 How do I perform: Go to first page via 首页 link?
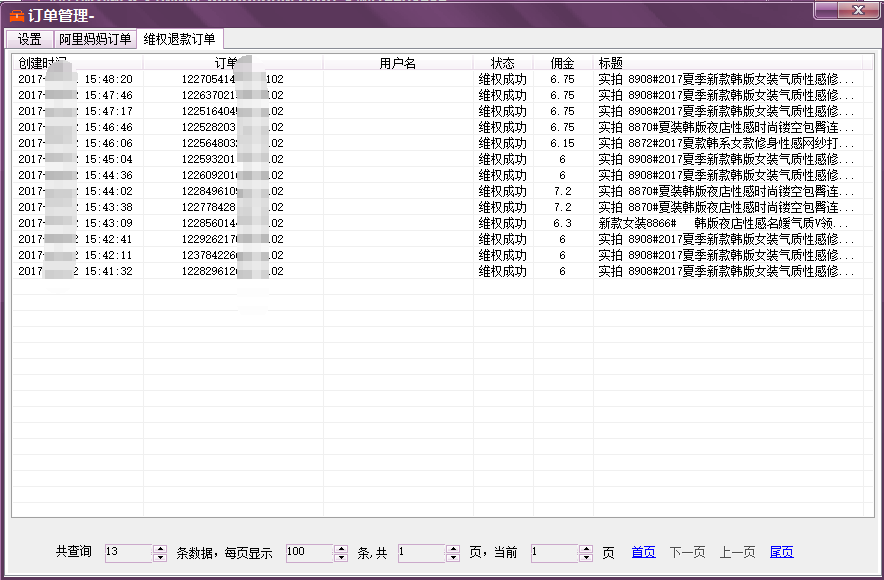pos(643,553)
